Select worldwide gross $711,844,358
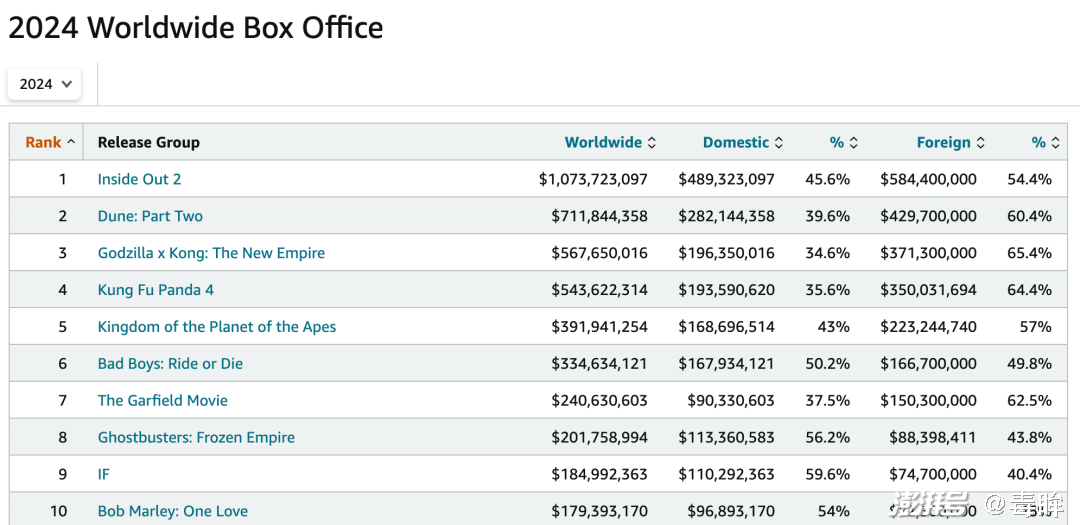 click(599, 216)
